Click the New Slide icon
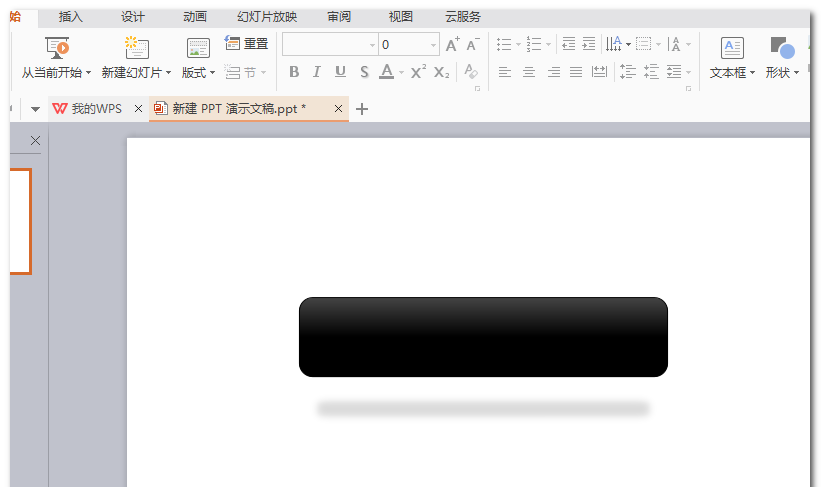821x487 pixels. [x=137, y=48]
